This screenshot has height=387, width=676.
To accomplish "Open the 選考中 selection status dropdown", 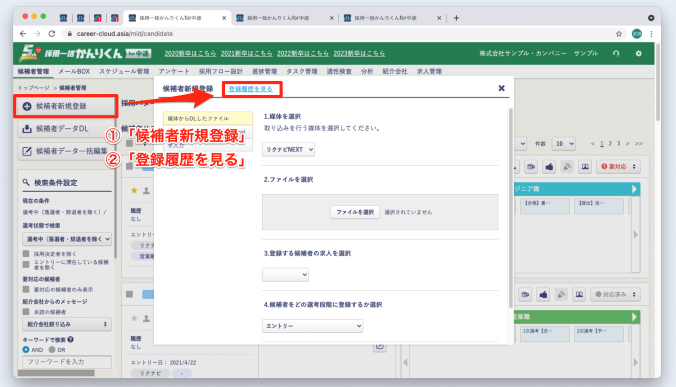I will pyautogui.click(x=67, y=239).
